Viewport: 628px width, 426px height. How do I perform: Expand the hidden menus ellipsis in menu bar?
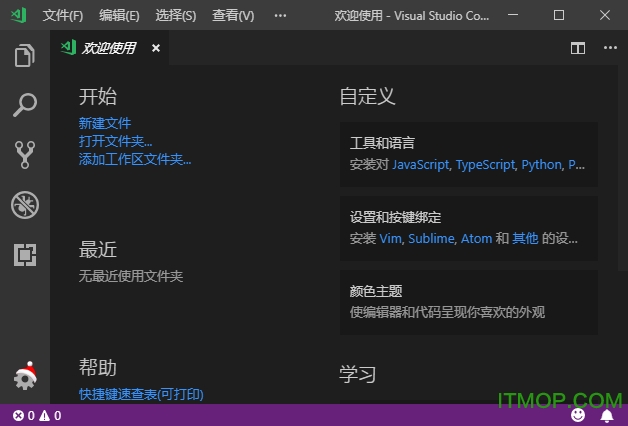point(280,16)
